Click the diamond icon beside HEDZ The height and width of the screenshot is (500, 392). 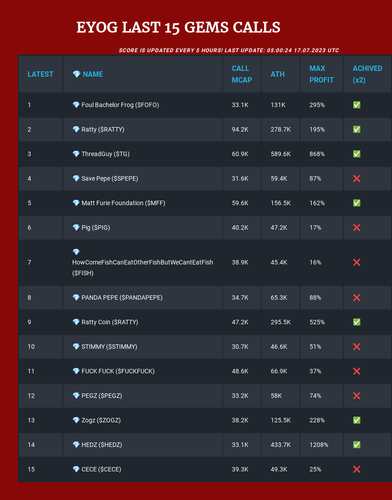[76, 444]
